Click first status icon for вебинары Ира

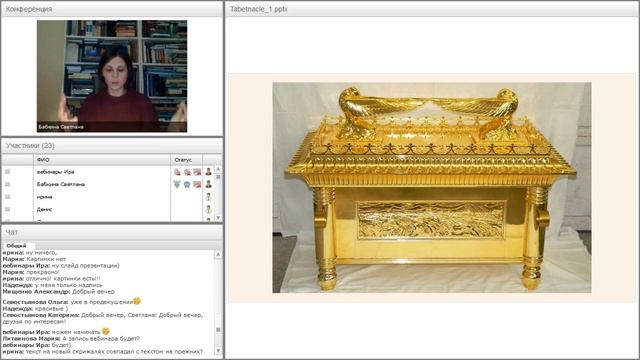tap(177, 172)
